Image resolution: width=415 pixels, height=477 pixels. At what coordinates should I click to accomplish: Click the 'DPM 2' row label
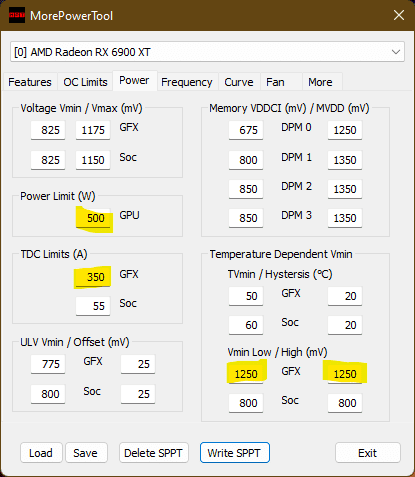coord(296,186)
